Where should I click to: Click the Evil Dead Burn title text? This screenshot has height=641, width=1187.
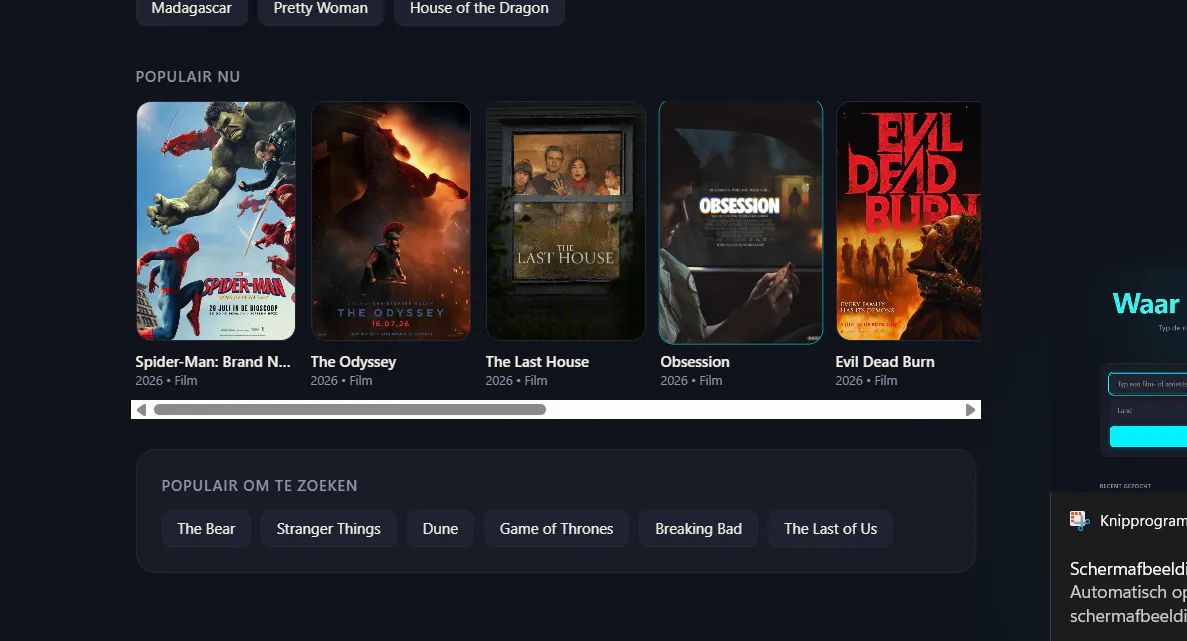(x=885, y=362)
